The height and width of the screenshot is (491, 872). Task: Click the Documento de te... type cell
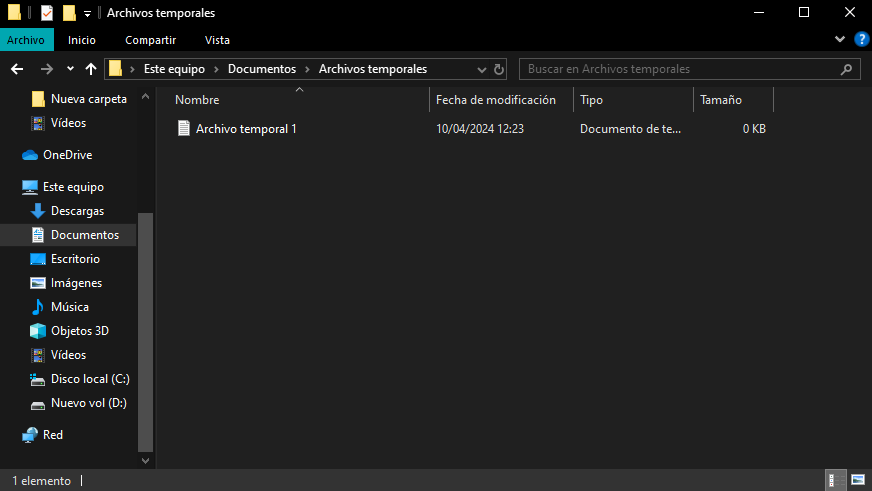pyautogui.click(x=630, y=129)
